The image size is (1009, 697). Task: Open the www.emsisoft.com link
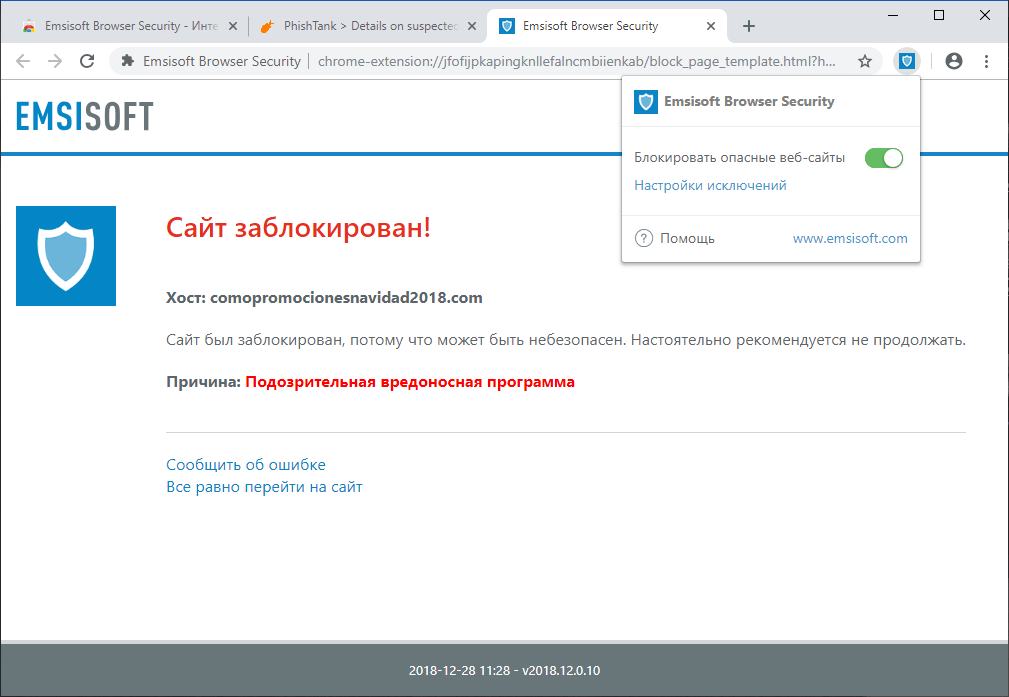click(x=850, y=238)
